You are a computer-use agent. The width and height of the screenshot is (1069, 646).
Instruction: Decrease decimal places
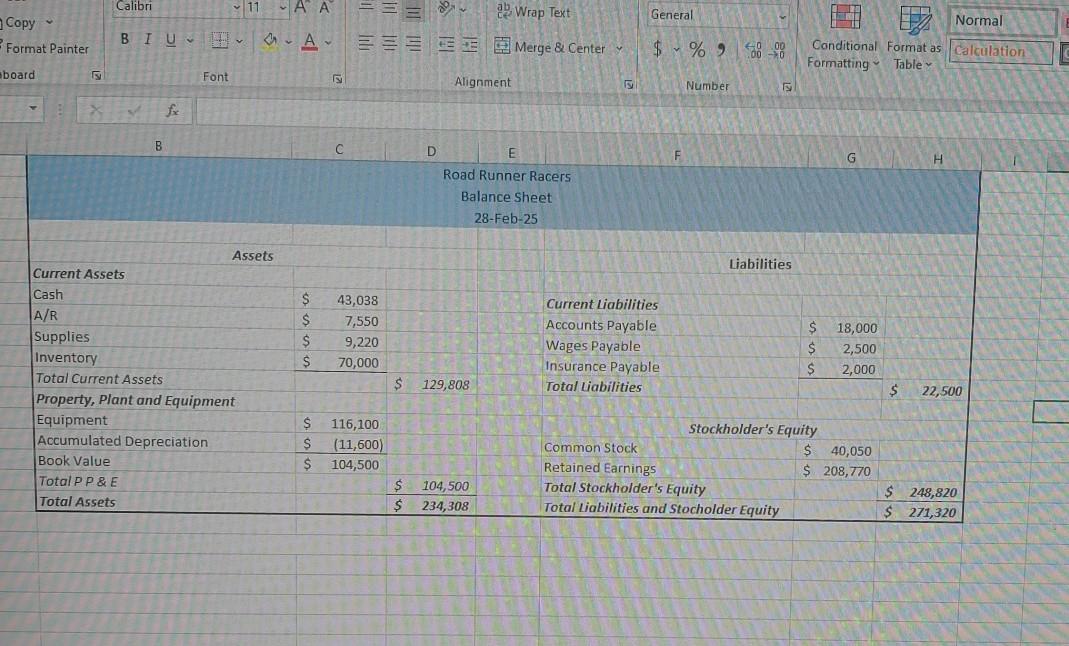777,50
